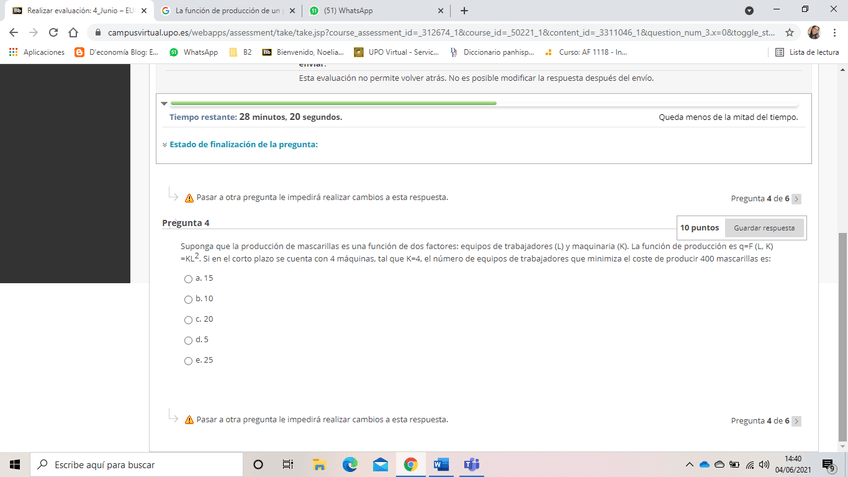Go to next question via bottom arrow

pyautogui.click(x=796, y=421)
